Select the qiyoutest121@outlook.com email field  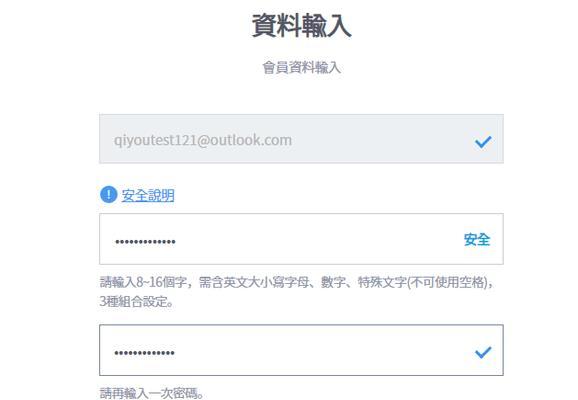pos(301,139)
